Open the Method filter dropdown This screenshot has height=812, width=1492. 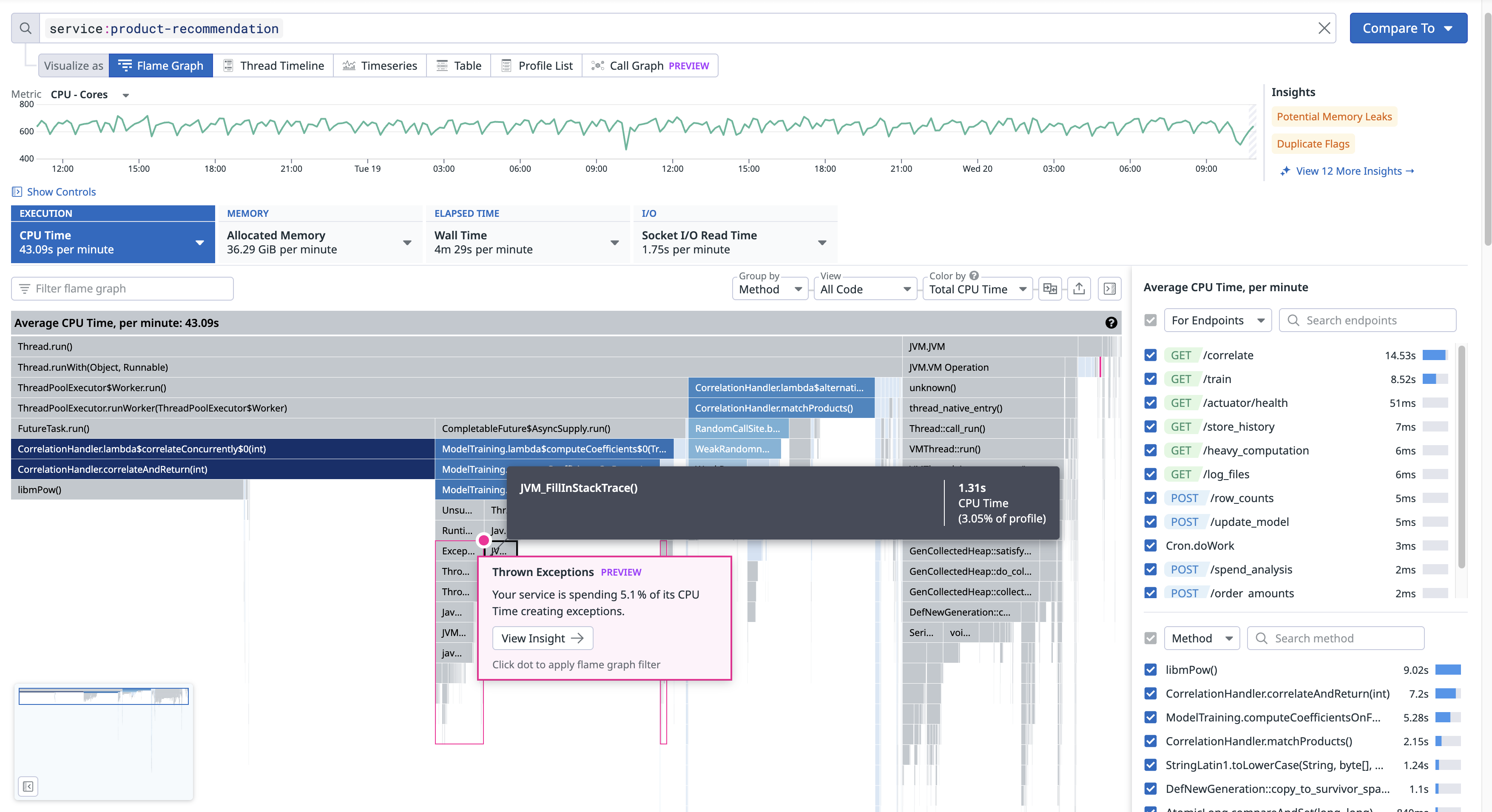coord(1202,638)
